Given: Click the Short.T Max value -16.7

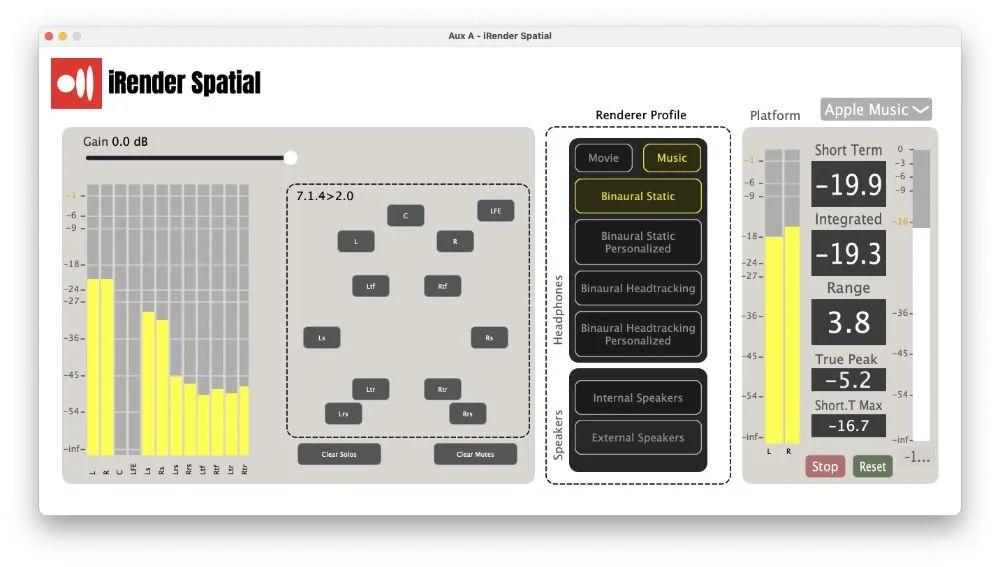Looking at the screenshot, I should click(848, 426).
